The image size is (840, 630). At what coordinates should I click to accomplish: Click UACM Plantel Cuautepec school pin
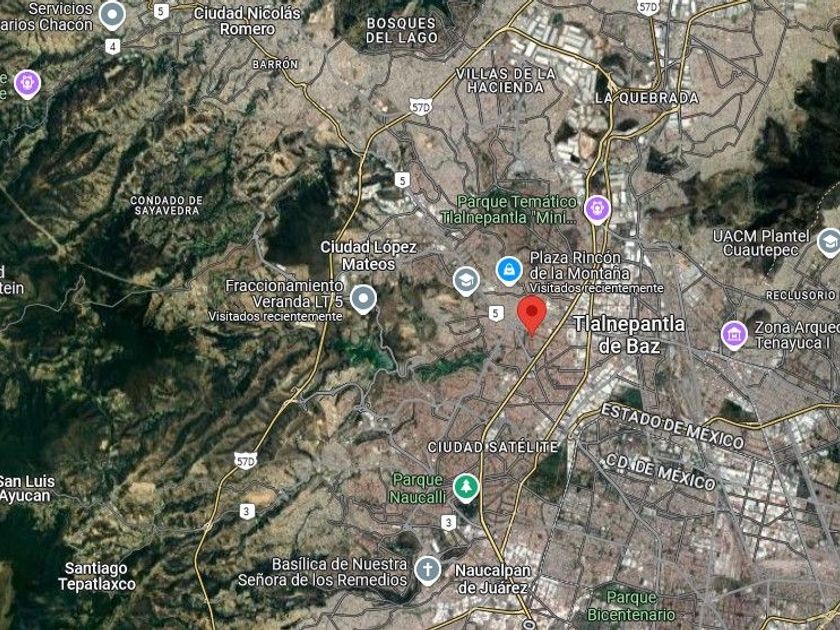click(829, 242)
